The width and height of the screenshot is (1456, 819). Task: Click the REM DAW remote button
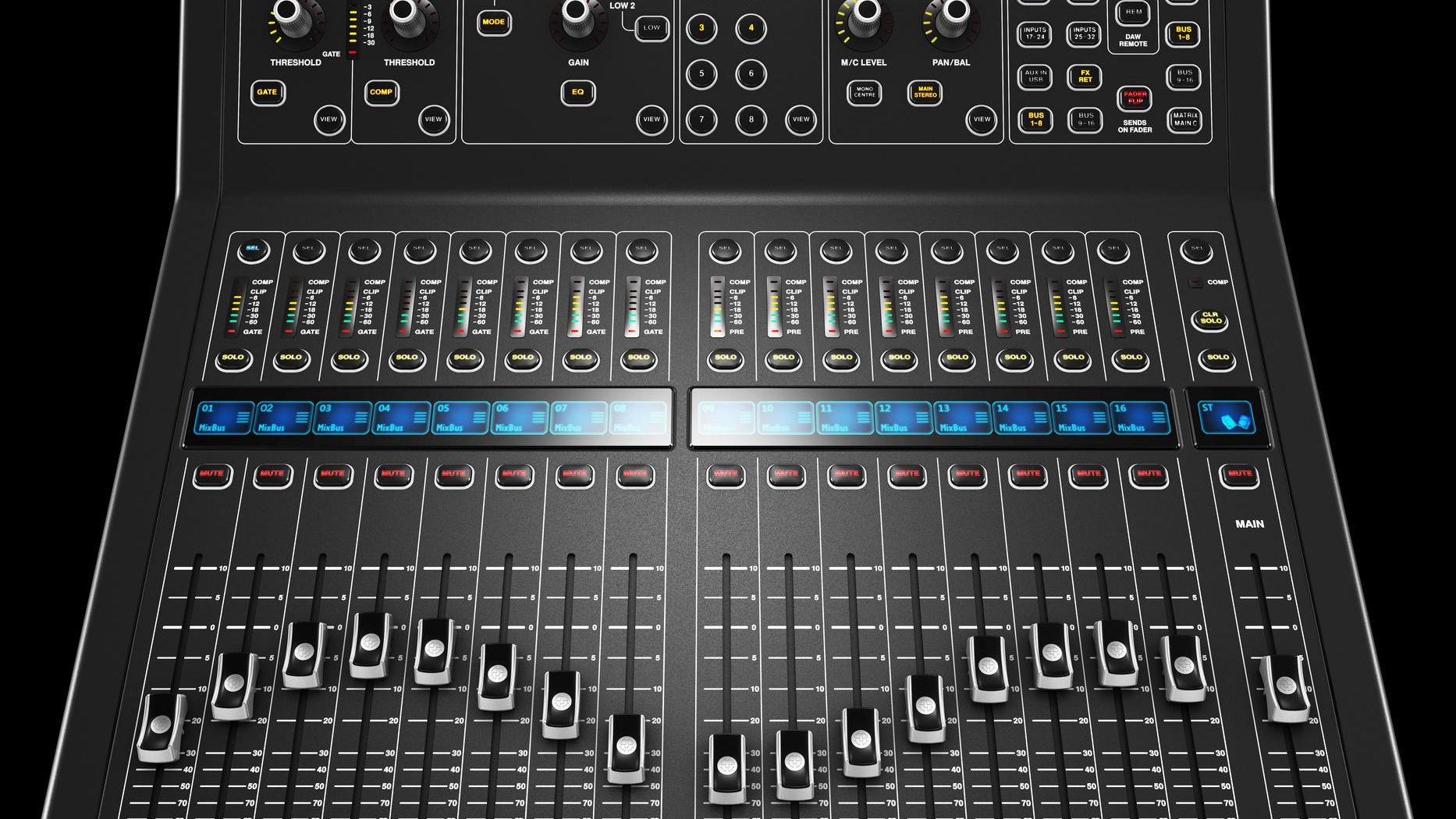(x=1133, y=12)
